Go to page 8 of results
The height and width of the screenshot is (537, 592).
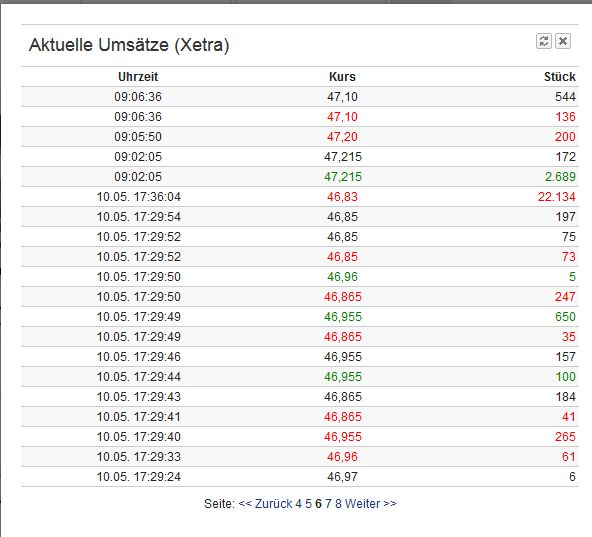[338, 504]
